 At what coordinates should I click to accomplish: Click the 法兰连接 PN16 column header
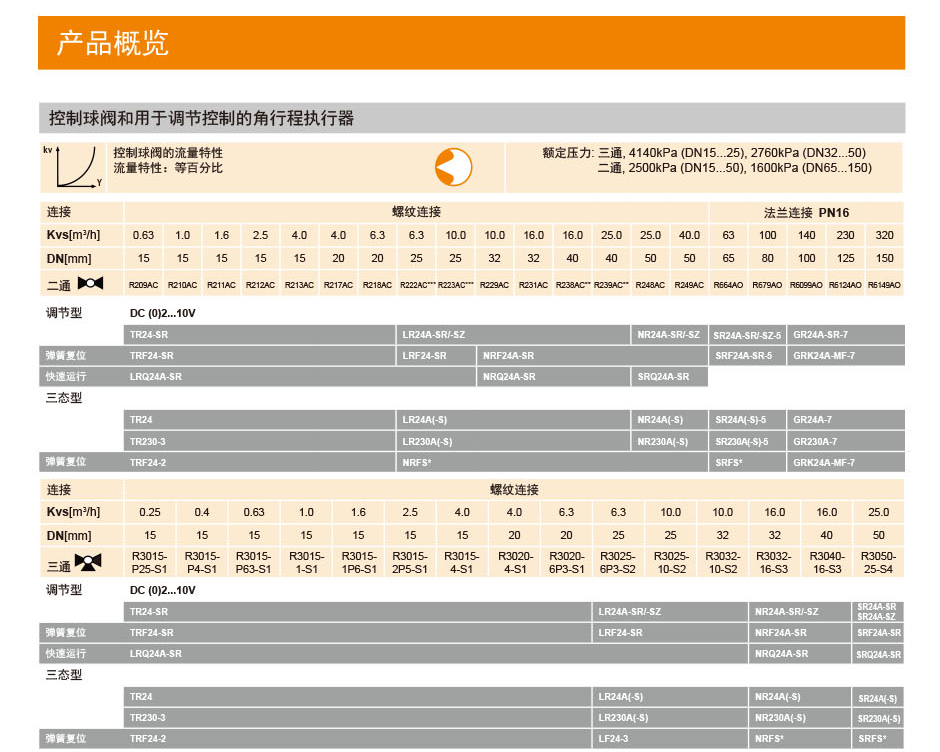tap(806, 213)
